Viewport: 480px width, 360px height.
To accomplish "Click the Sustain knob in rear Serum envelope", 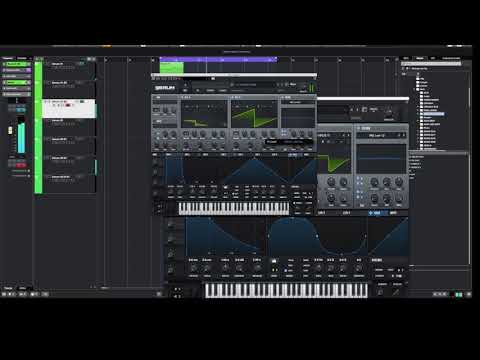I will coord(239,268).
